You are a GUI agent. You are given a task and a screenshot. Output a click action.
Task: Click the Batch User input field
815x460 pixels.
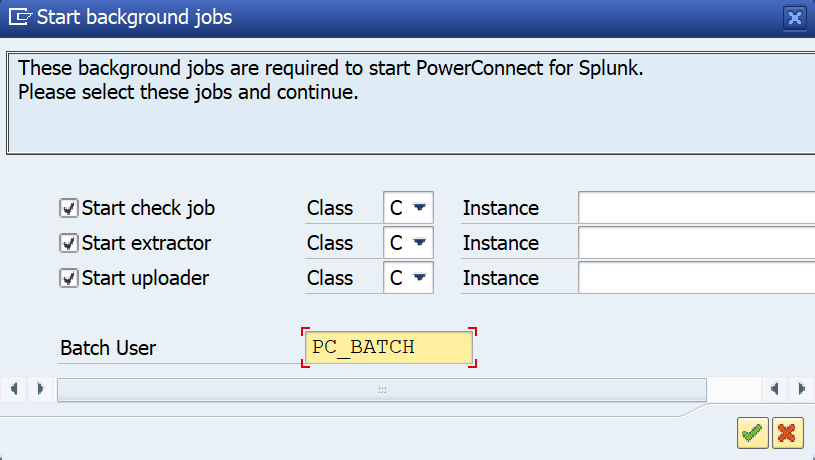point(388,348)
